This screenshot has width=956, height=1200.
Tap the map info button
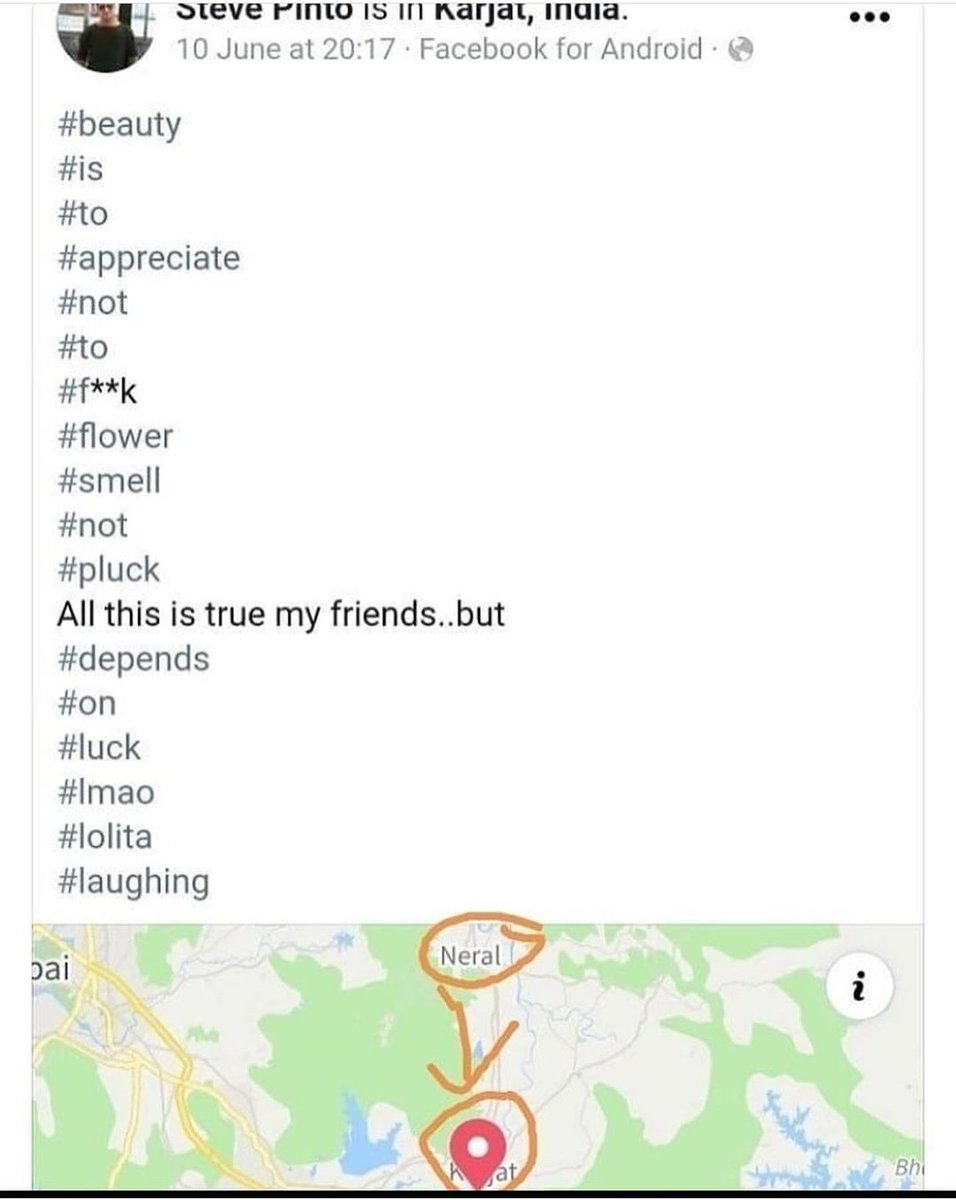pos(859,989)
